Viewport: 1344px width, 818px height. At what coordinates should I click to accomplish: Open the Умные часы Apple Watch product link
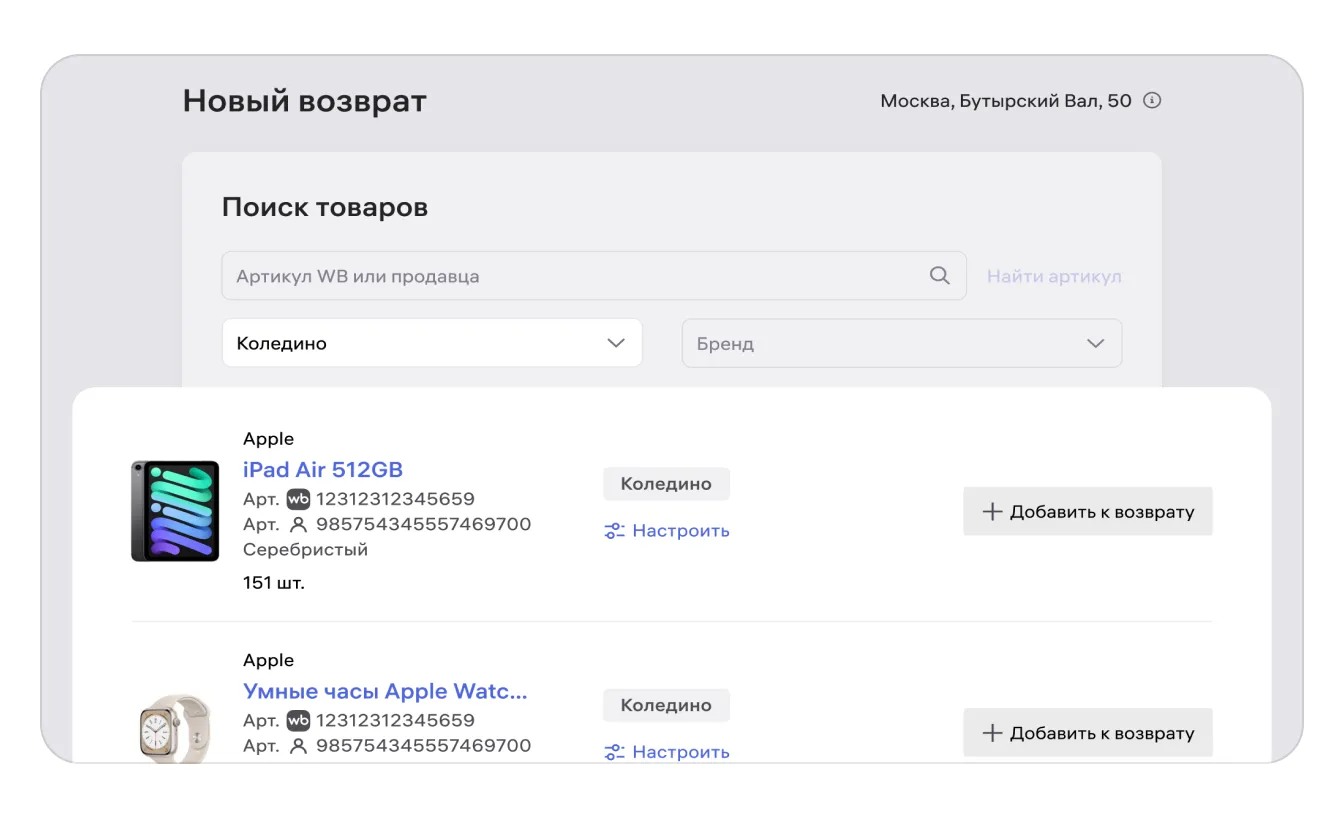pyautogui.click(x=385, y=691)
